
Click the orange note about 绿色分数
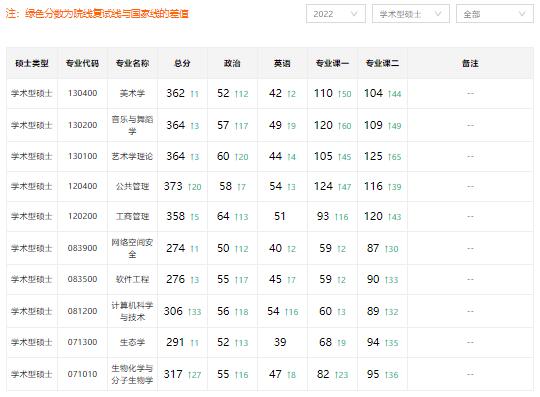point(97,14)
